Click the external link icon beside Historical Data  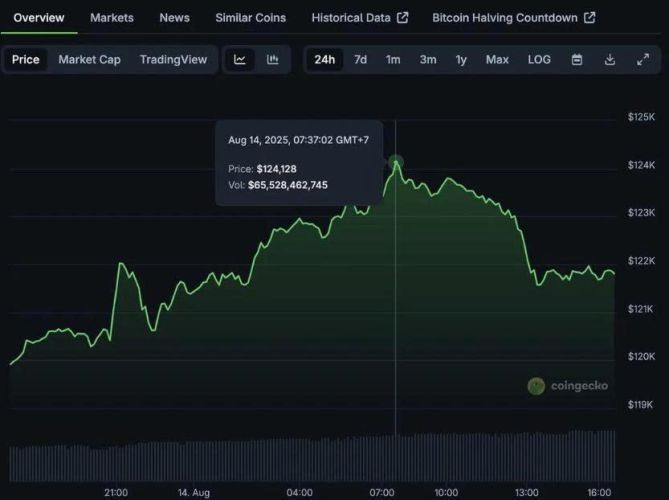[402, 18]
